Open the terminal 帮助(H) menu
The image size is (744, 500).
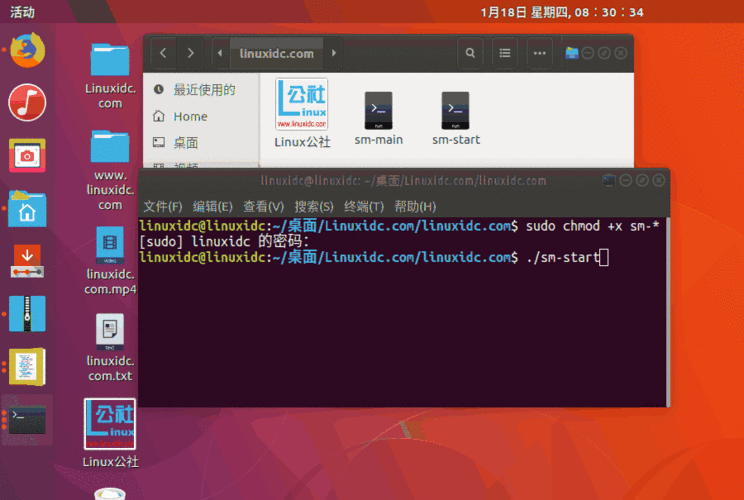[415, 206]
